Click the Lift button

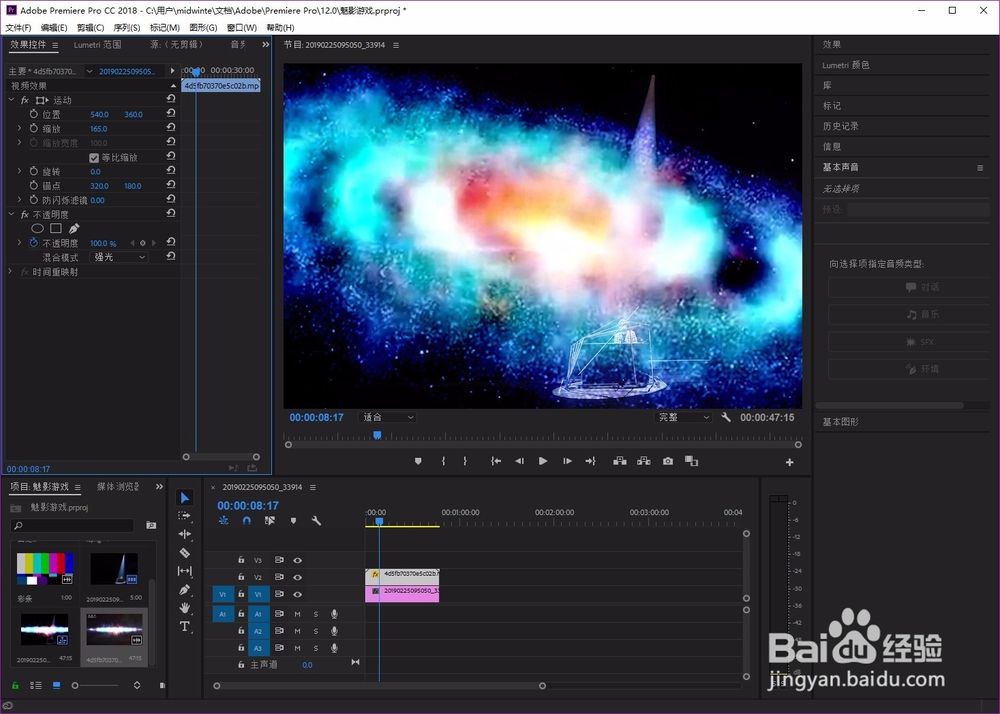pos(619,461)
